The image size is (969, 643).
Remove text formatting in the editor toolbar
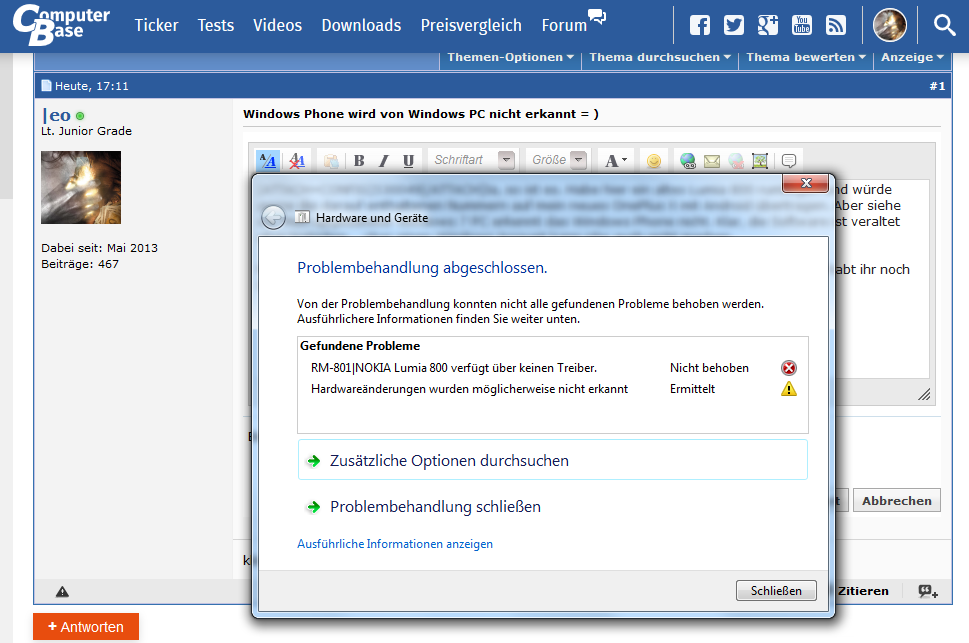(x=297, y=161)
